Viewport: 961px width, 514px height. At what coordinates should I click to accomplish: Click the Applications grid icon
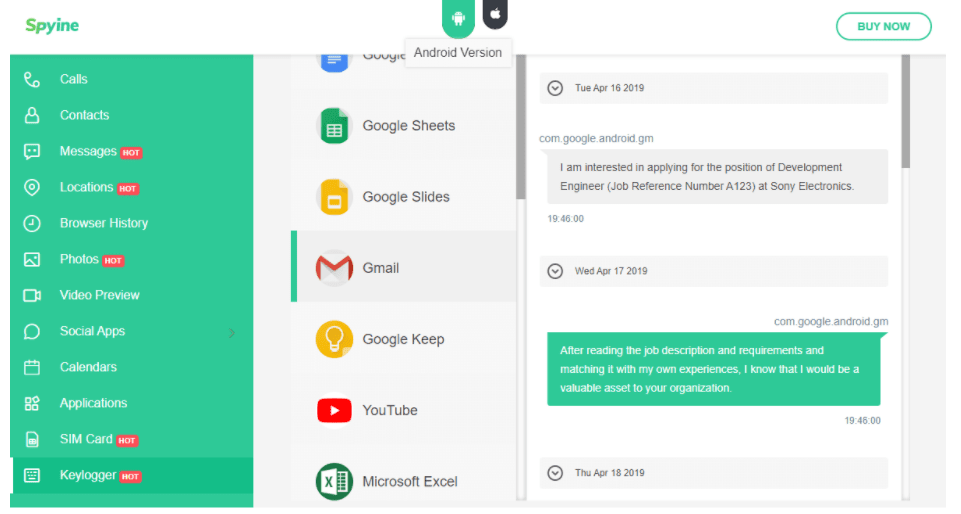pyautogui.click(x=32, y=404)
